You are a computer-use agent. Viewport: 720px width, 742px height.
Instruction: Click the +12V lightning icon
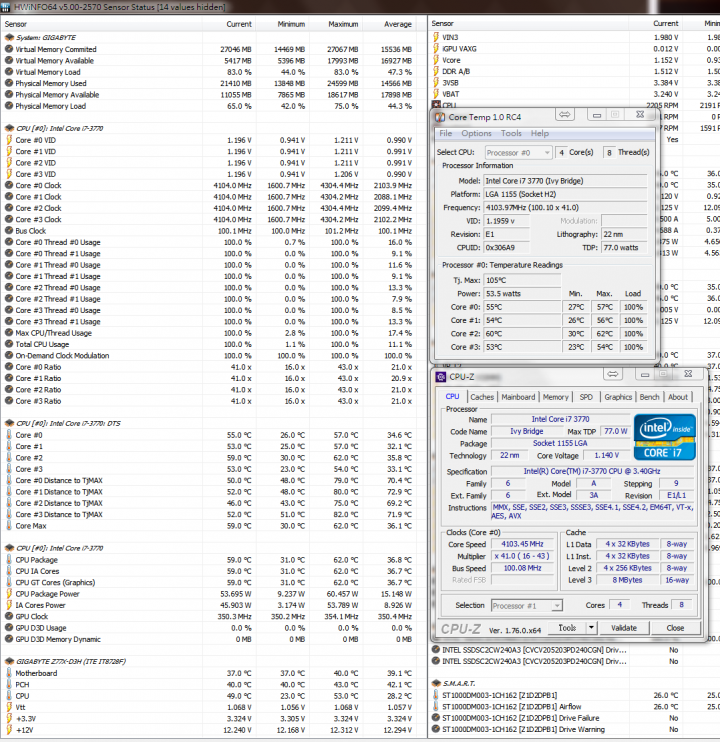point(9,730)
